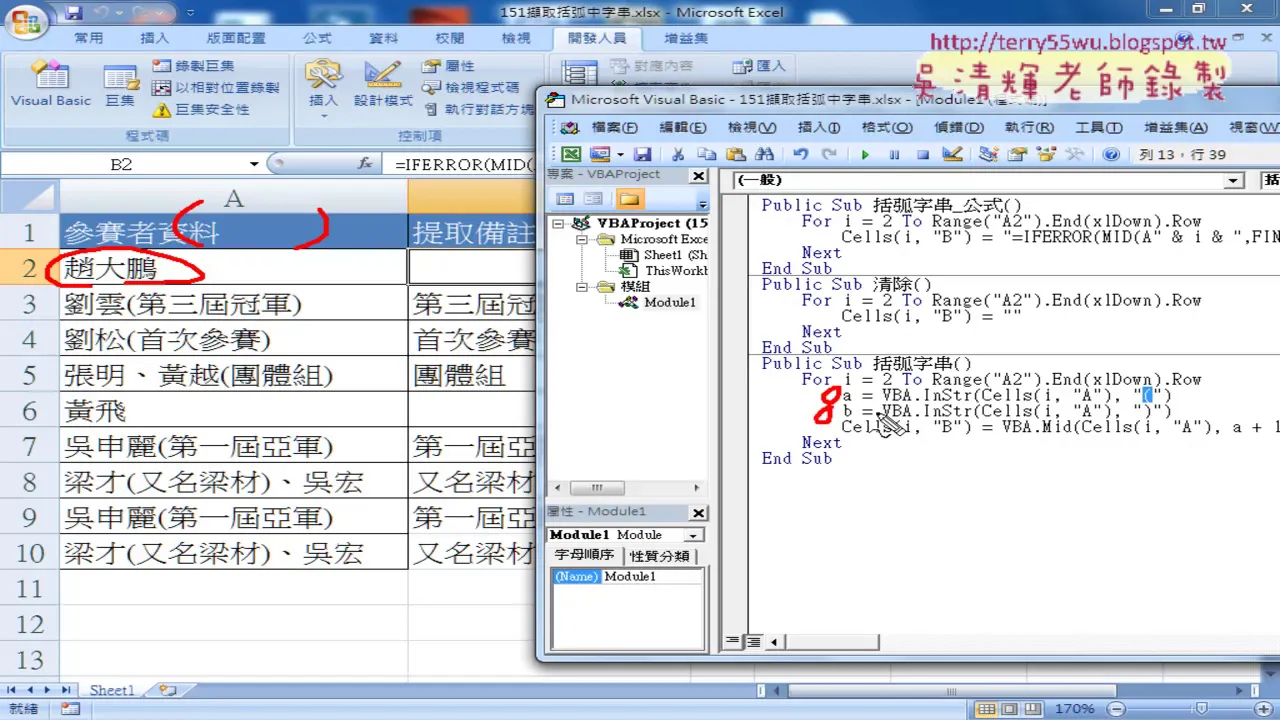Click the Paste icon in VBA toolbar
This screenshot has height=720, width=1280.
(736, 154)
